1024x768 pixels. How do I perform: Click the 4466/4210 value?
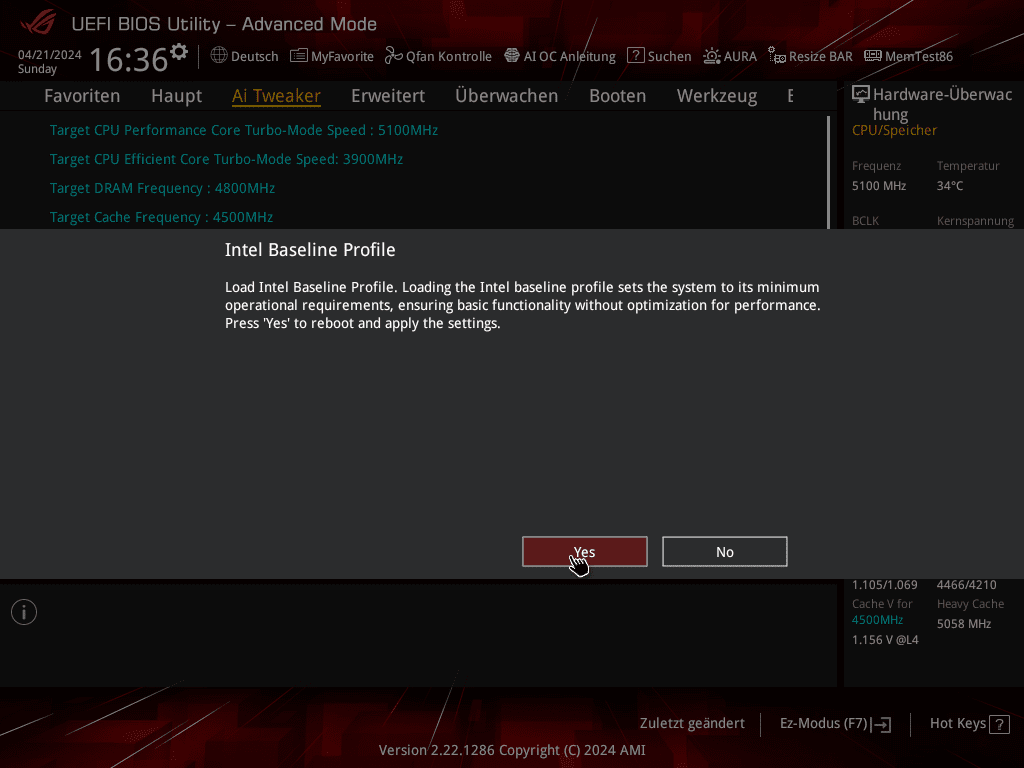coord(967,585)
